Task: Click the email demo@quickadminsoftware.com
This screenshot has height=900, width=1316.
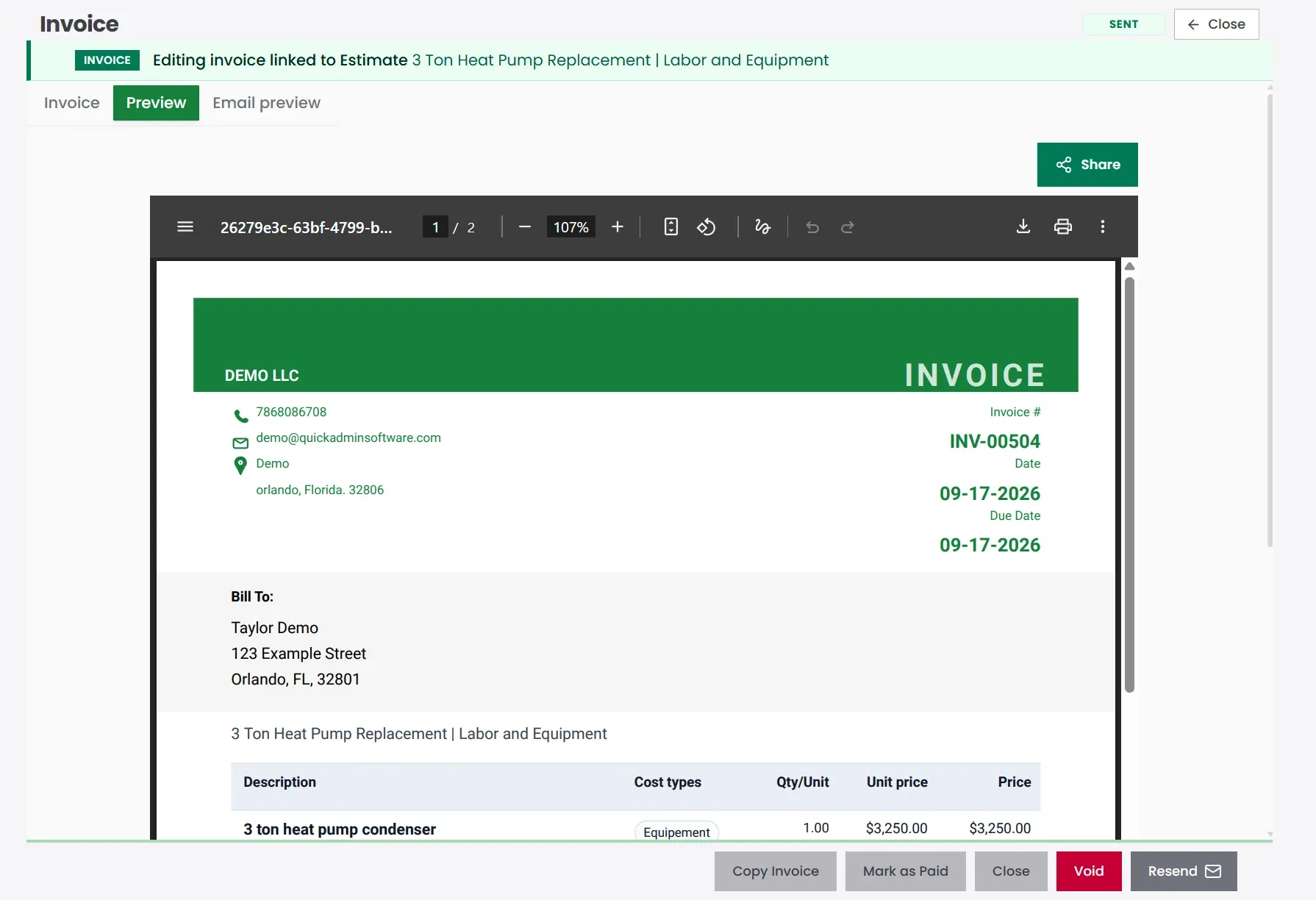Action: tap(348, 438)
